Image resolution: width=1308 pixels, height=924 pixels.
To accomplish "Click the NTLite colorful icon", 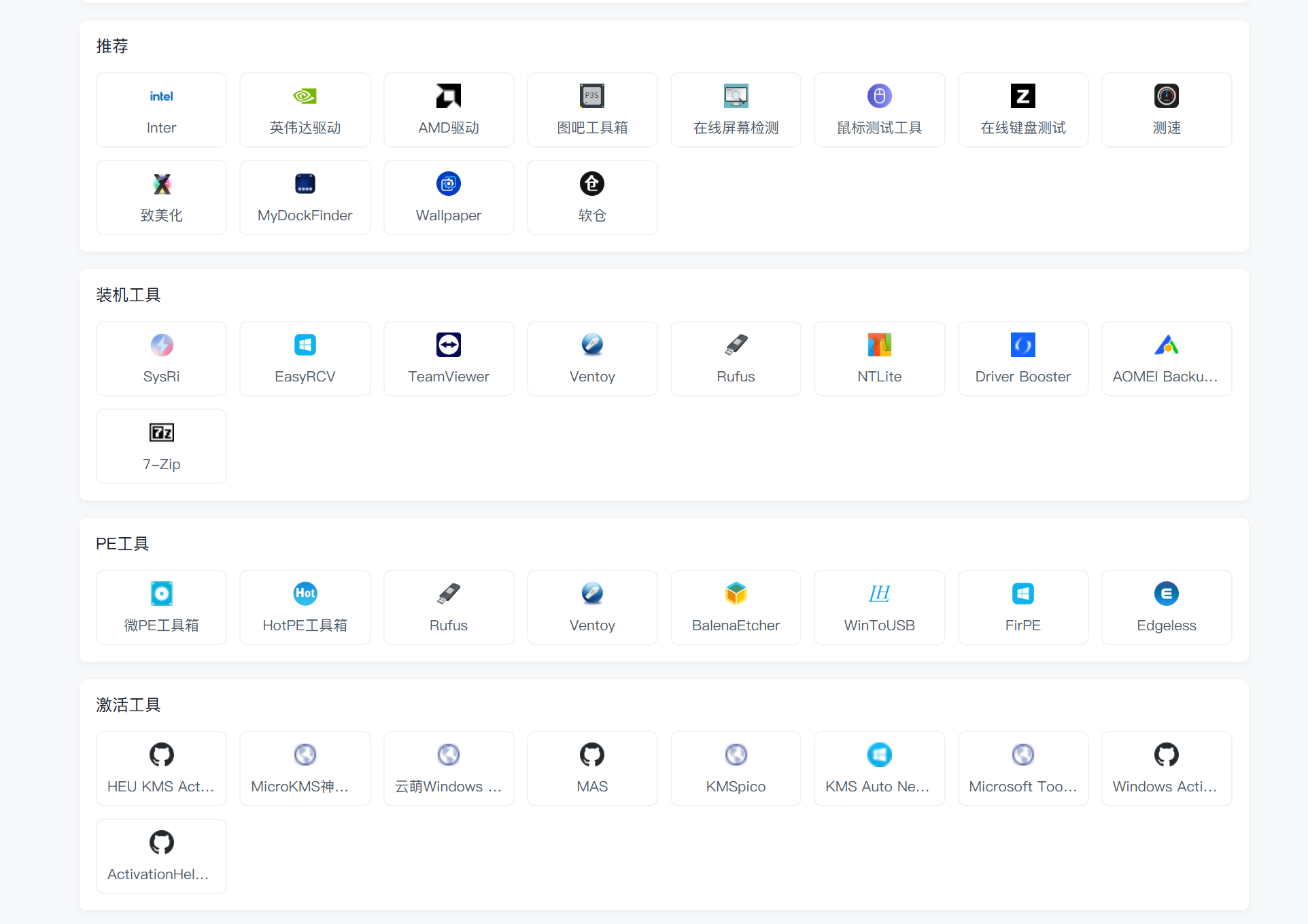I will point(880,345).
